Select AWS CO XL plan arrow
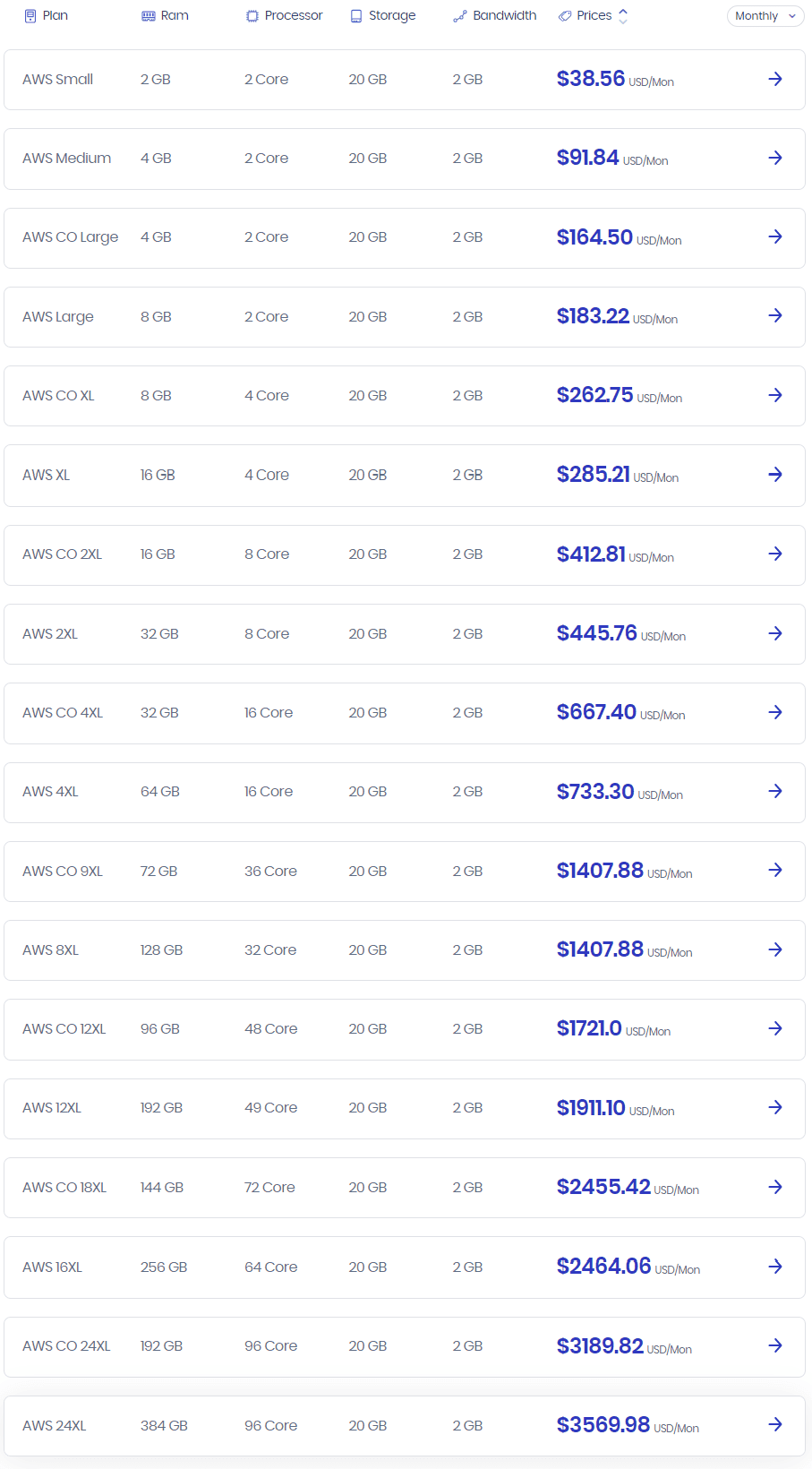Viewport: 812px width, 1469px height. (775, 395)
